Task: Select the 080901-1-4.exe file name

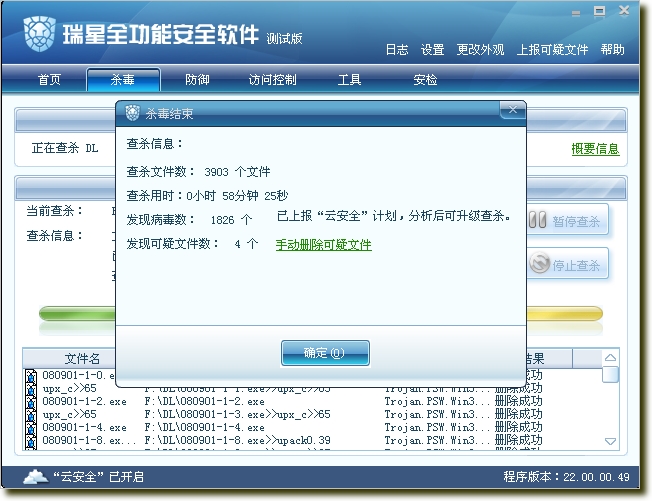Action: pyautogui.click(x=84, y=427)
